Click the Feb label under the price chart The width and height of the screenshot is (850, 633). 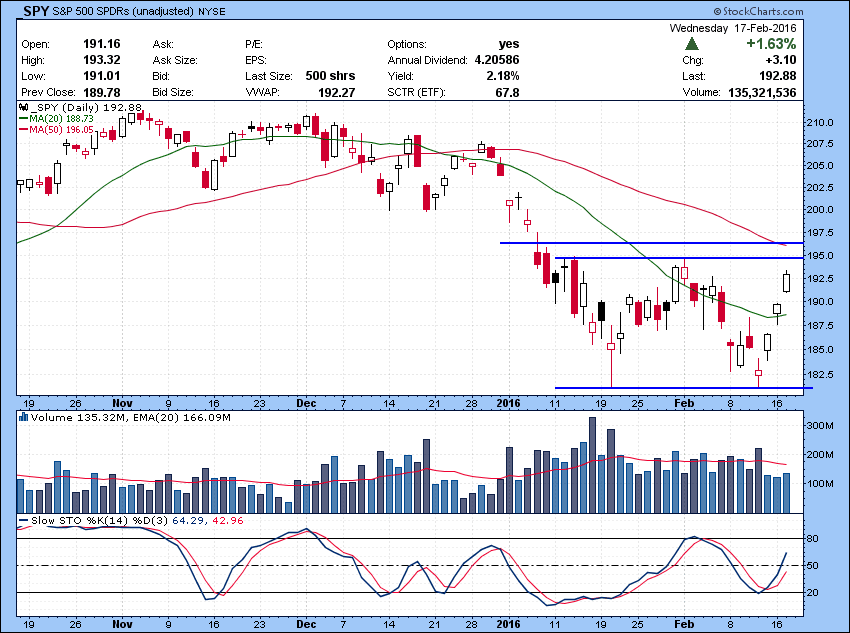pos(684,403)
